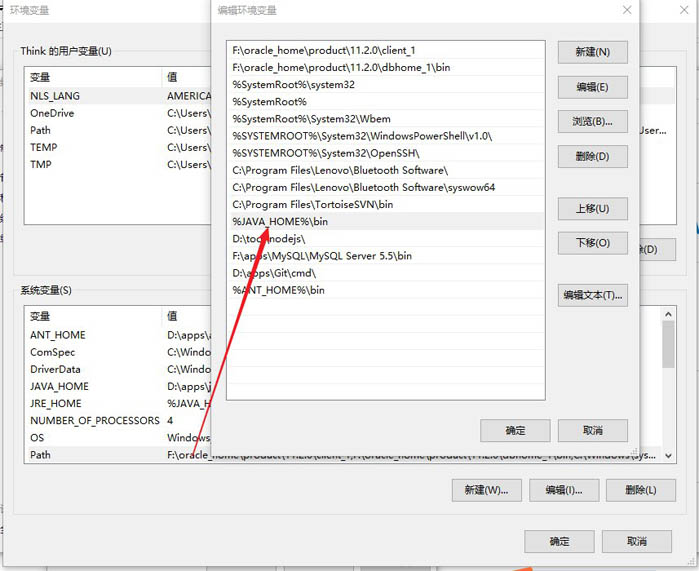This screenshot has width=699, height=571.
Task: Select the TortoiseSVN\bin path entry
Action: tap(386, 205)
